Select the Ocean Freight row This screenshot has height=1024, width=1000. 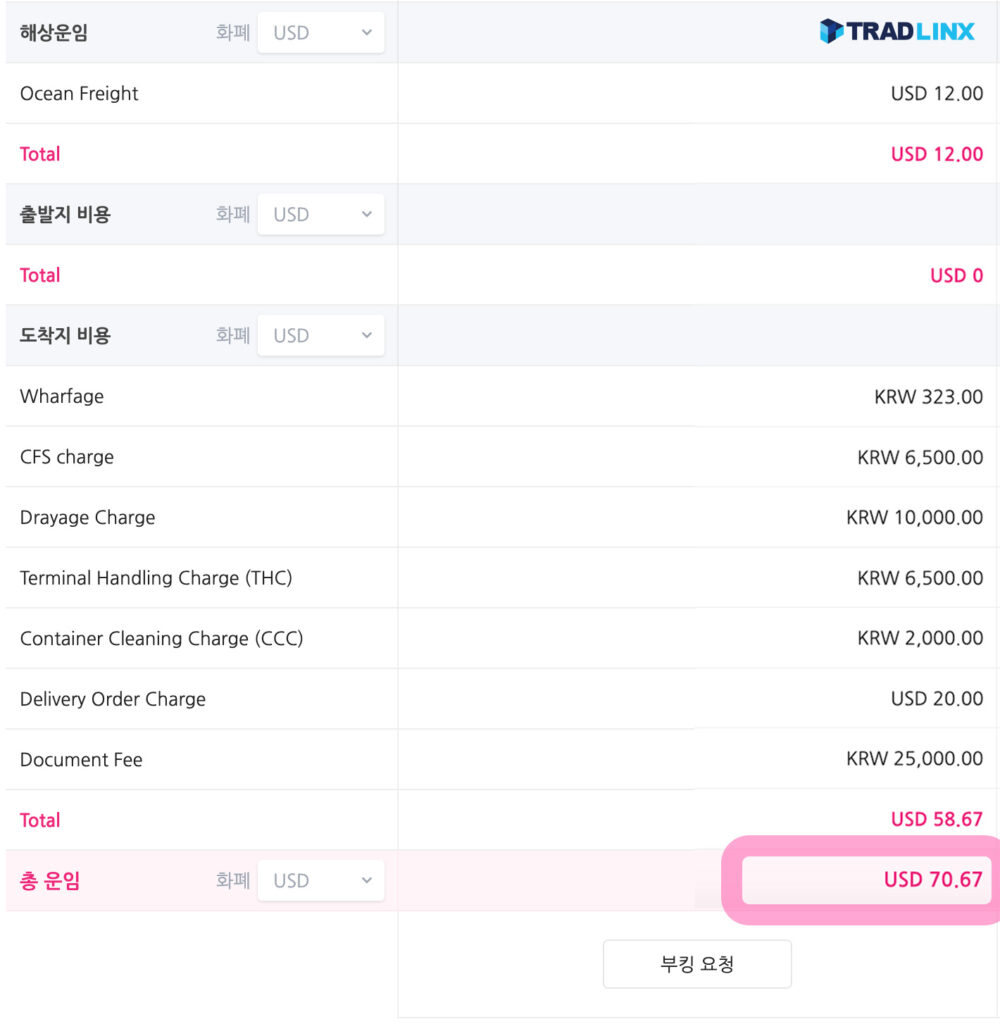coord(501,93)
